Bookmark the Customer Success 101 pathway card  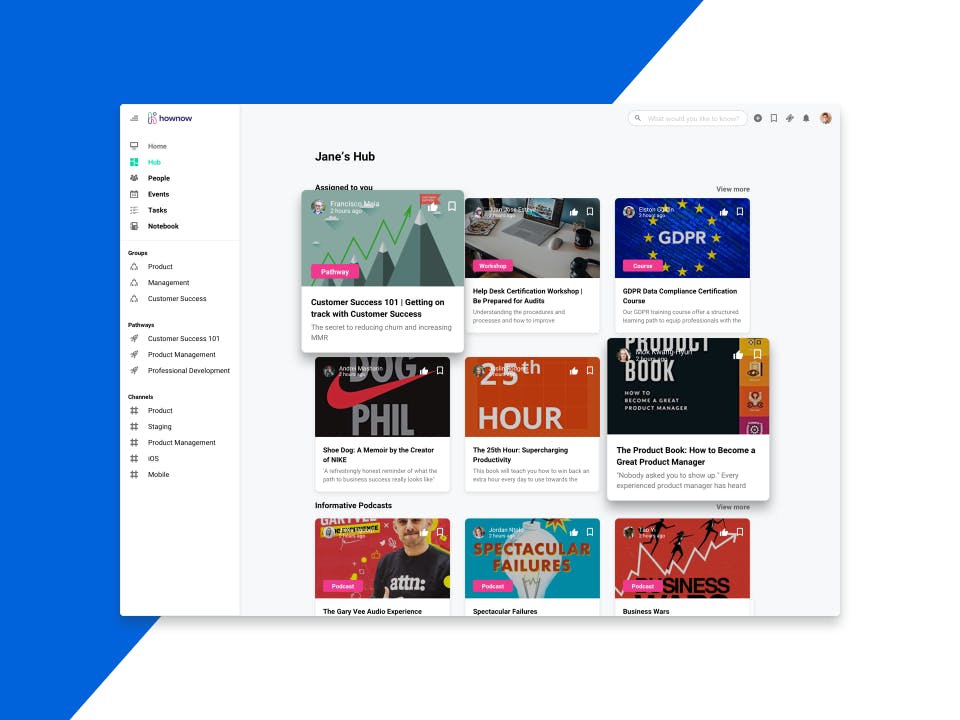coord(452,206)
